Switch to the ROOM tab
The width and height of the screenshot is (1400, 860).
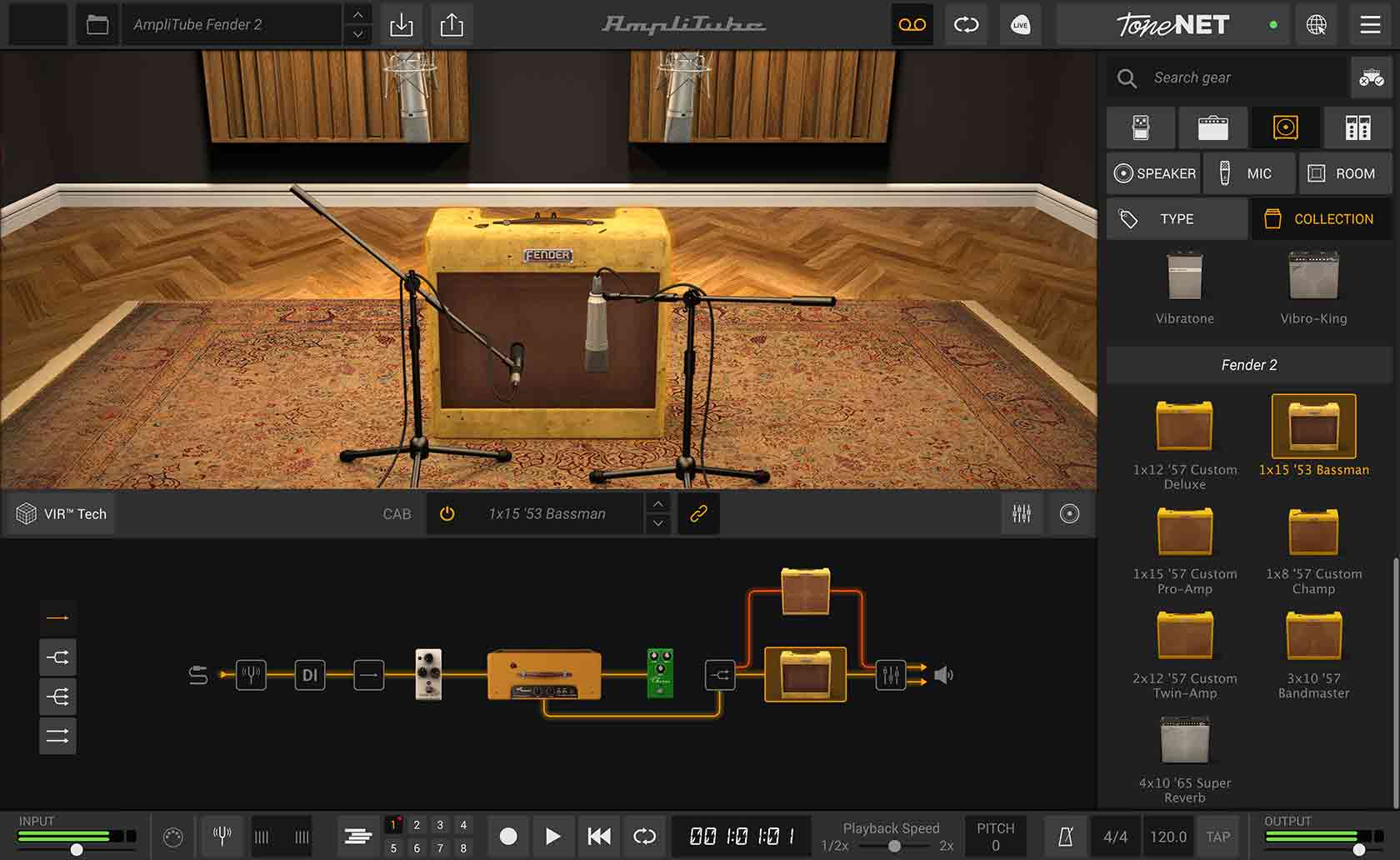1345,173
